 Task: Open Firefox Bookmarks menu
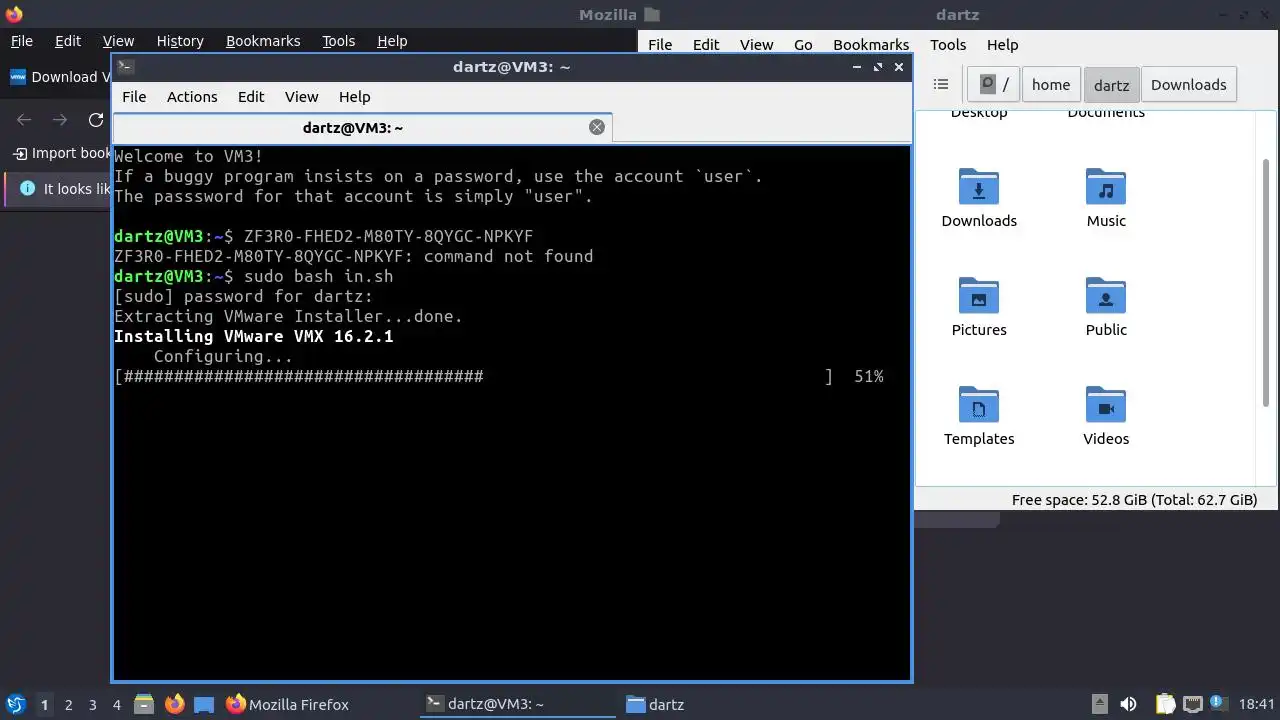click(263, 41)
